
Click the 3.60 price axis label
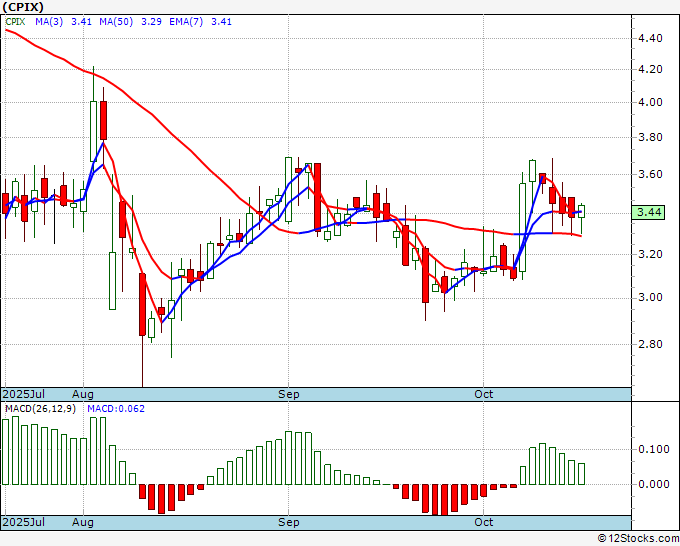(x=650, y=174)
